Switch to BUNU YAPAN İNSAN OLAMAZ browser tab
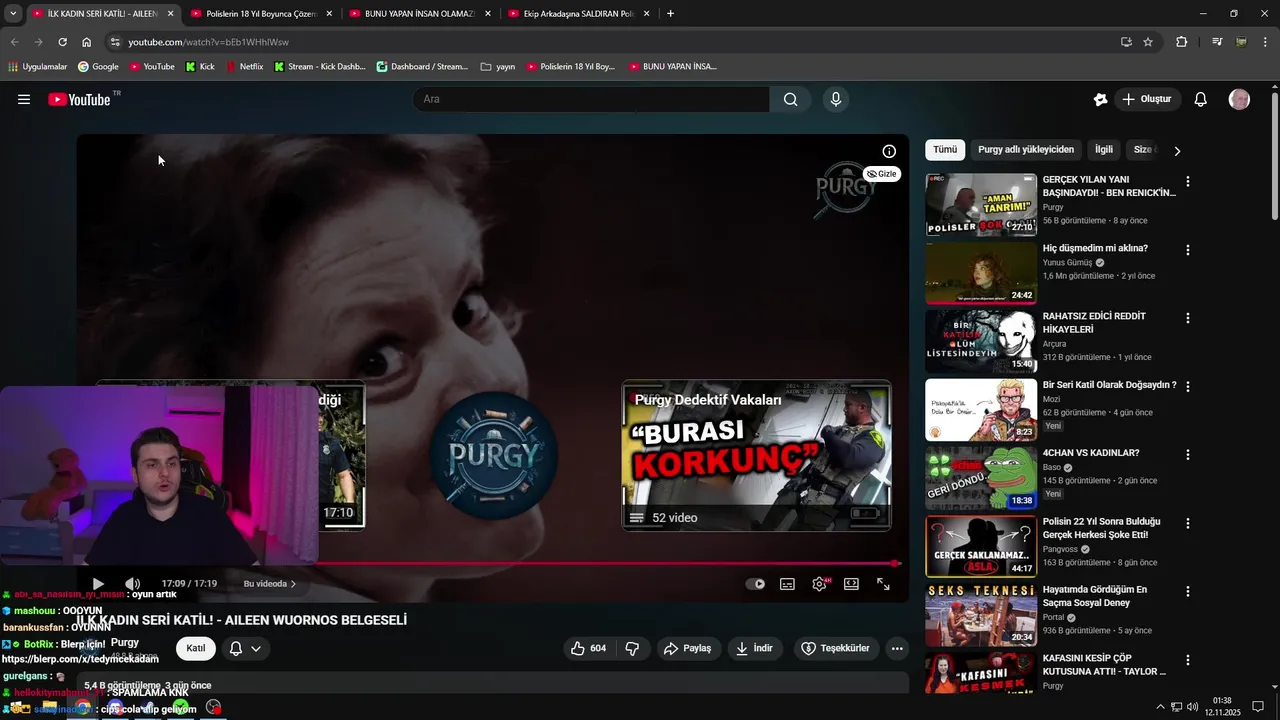Screen dimensions: 1280x720 coord(420,14)
